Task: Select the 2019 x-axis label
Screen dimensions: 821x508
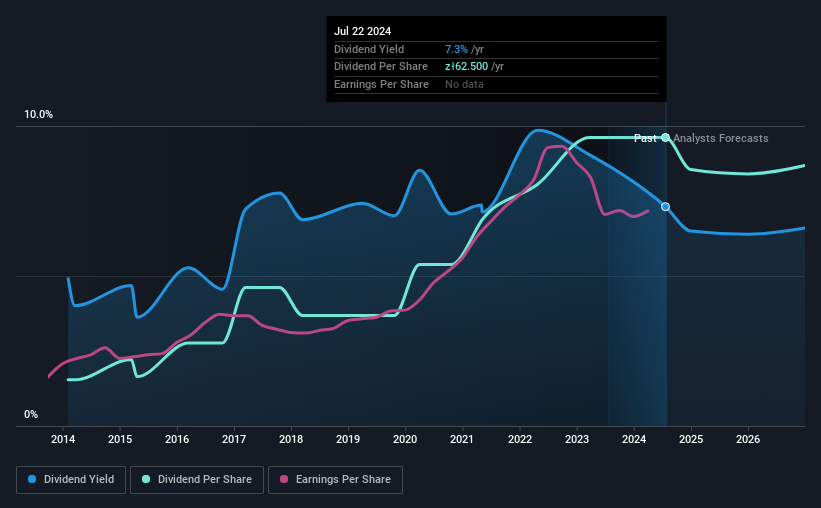Action: [x=348, y=439]
